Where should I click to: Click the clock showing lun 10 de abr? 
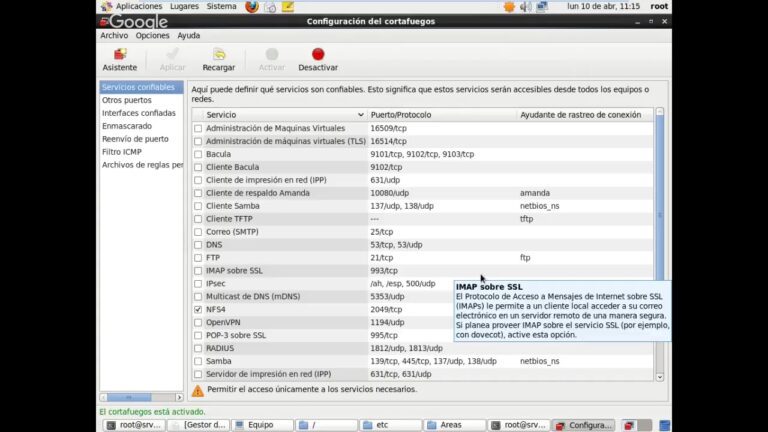[x=603, y=6]
